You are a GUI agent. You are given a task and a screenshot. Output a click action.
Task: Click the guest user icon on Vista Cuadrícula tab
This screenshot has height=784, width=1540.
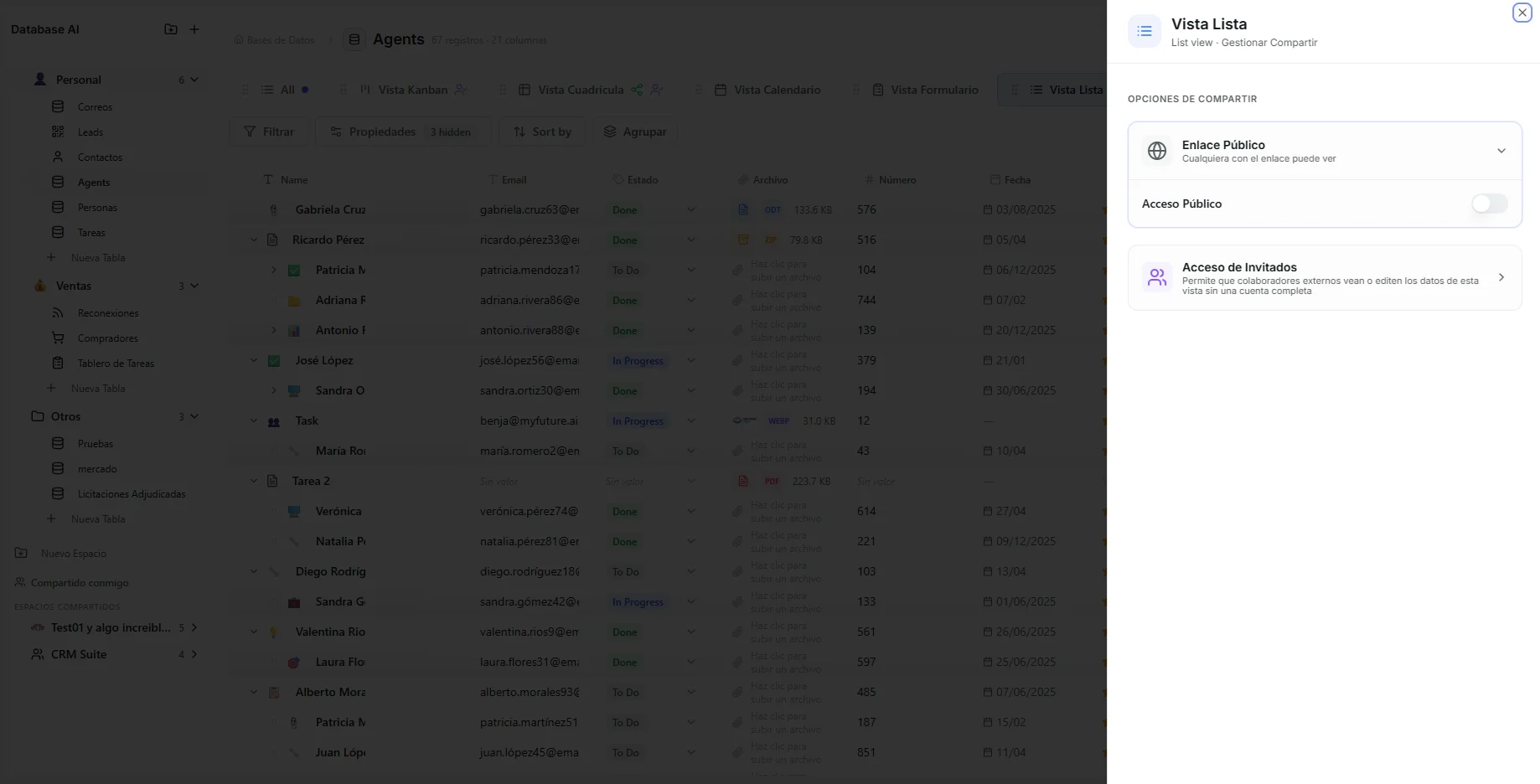(x=657, y=90)
